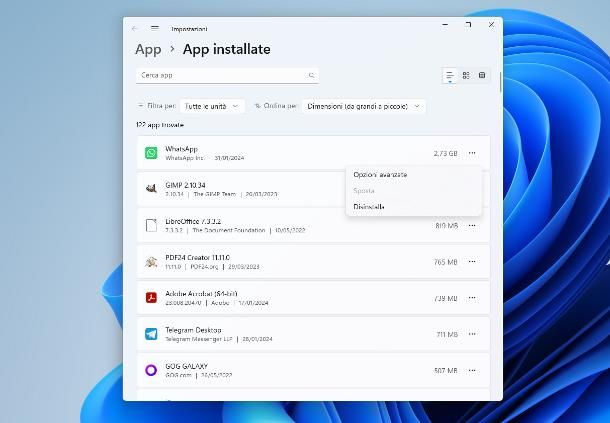Choose 'Opzioni avanzate' in context menu
Viewport: 610px width, 423px height.
[380, 175]
